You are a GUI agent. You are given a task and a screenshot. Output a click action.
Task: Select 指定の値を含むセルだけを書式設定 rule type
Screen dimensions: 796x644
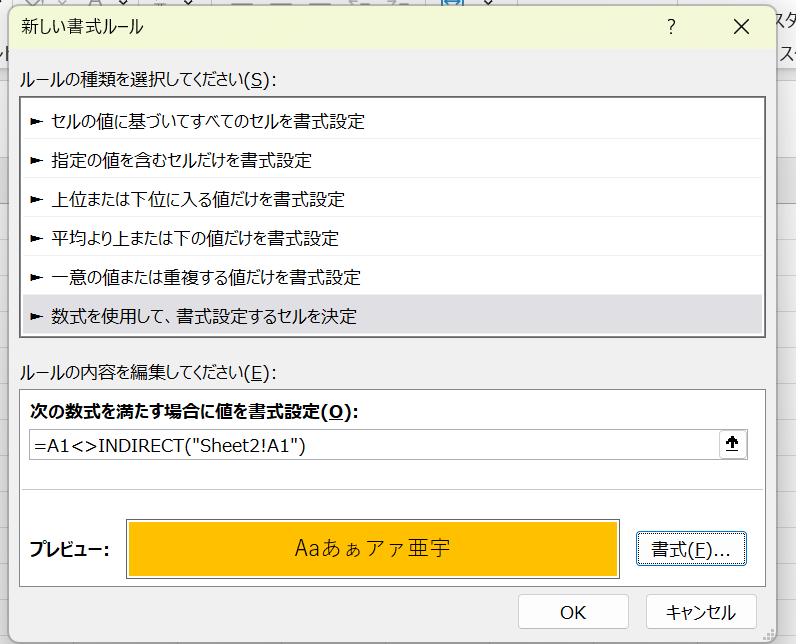[x=181, y=160]
